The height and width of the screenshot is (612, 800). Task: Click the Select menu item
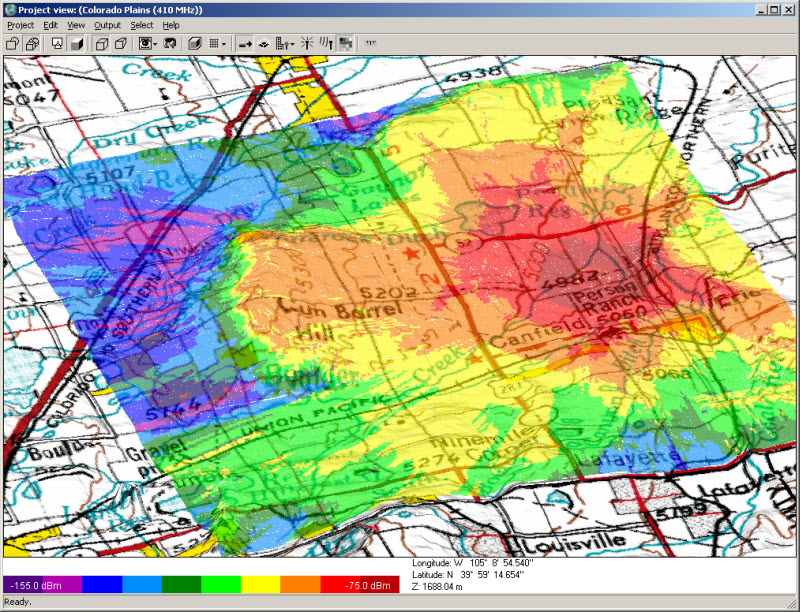[x=141, y=24]
